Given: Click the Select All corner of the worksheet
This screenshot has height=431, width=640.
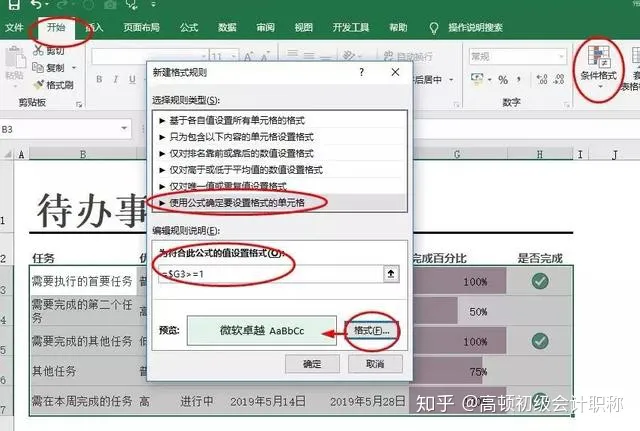Looking at the screenshot, I should pyautogui.click(x=7, y=154).
